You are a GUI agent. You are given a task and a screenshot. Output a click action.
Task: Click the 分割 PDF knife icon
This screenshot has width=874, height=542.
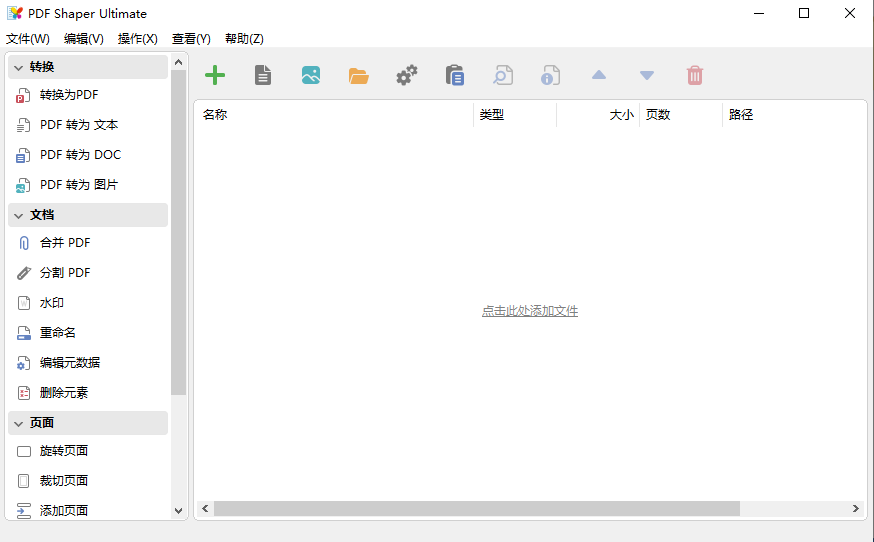(x=23, y=273)
